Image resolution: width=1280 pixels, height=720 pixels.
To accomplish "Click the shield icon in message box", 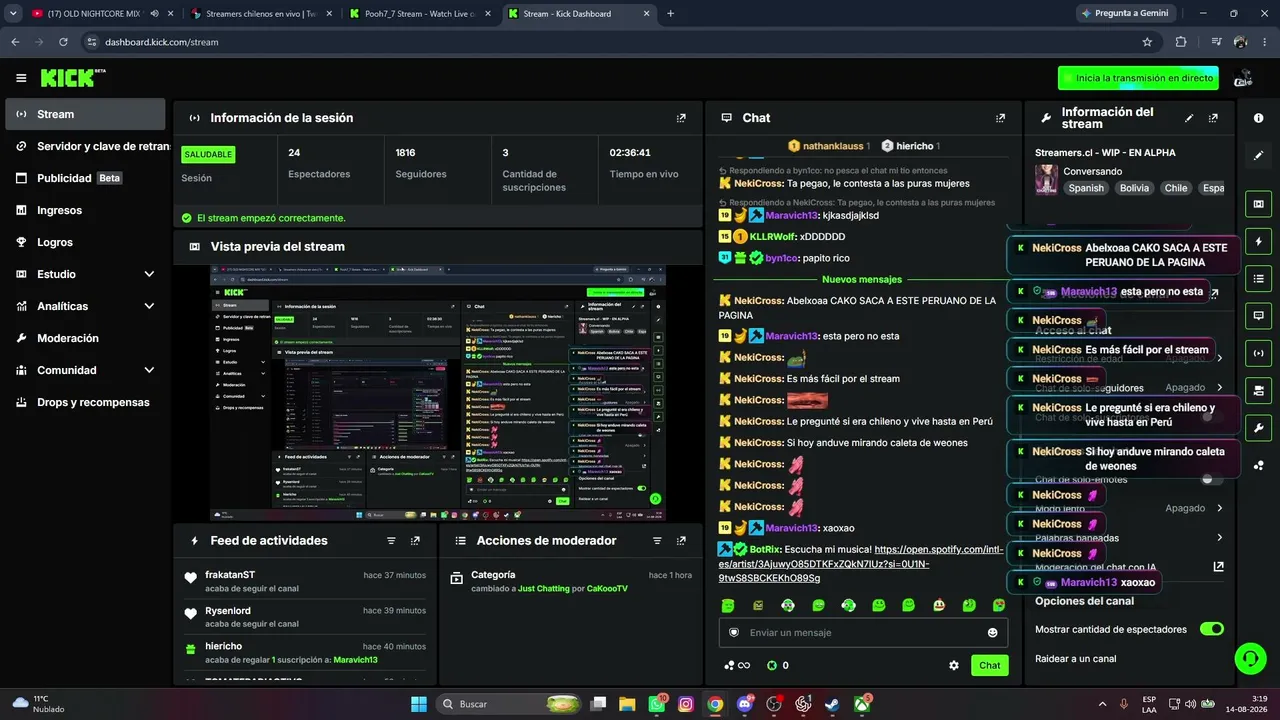I will pos(734,633).
